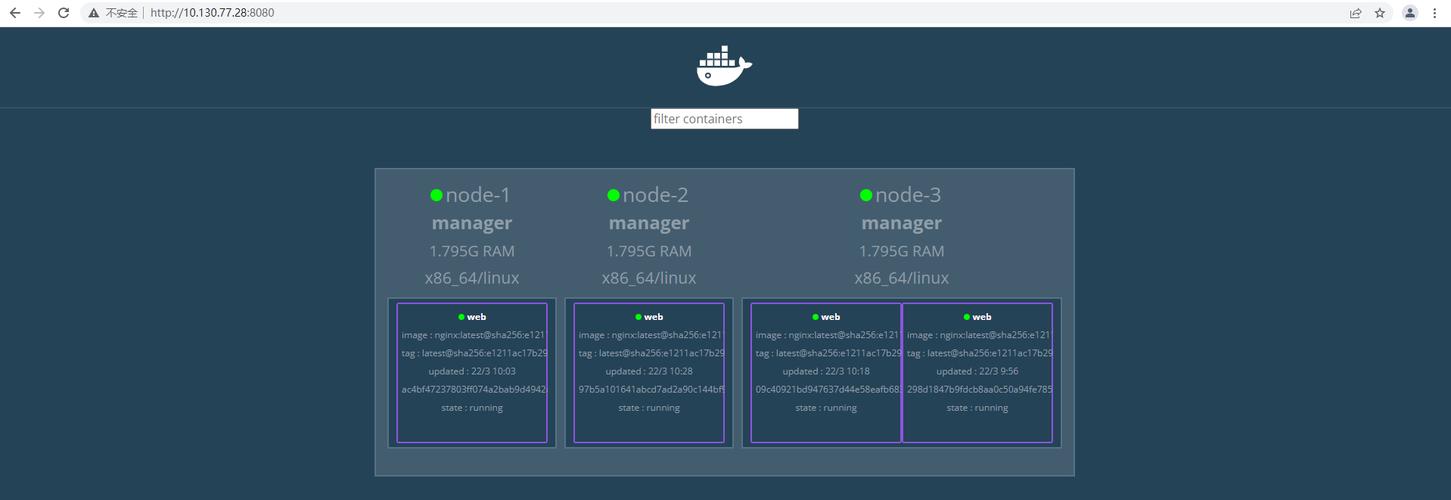This screenshot has width=1451, height=500.
Task: Focus the filter containers search box
Action: pos(724,119)
